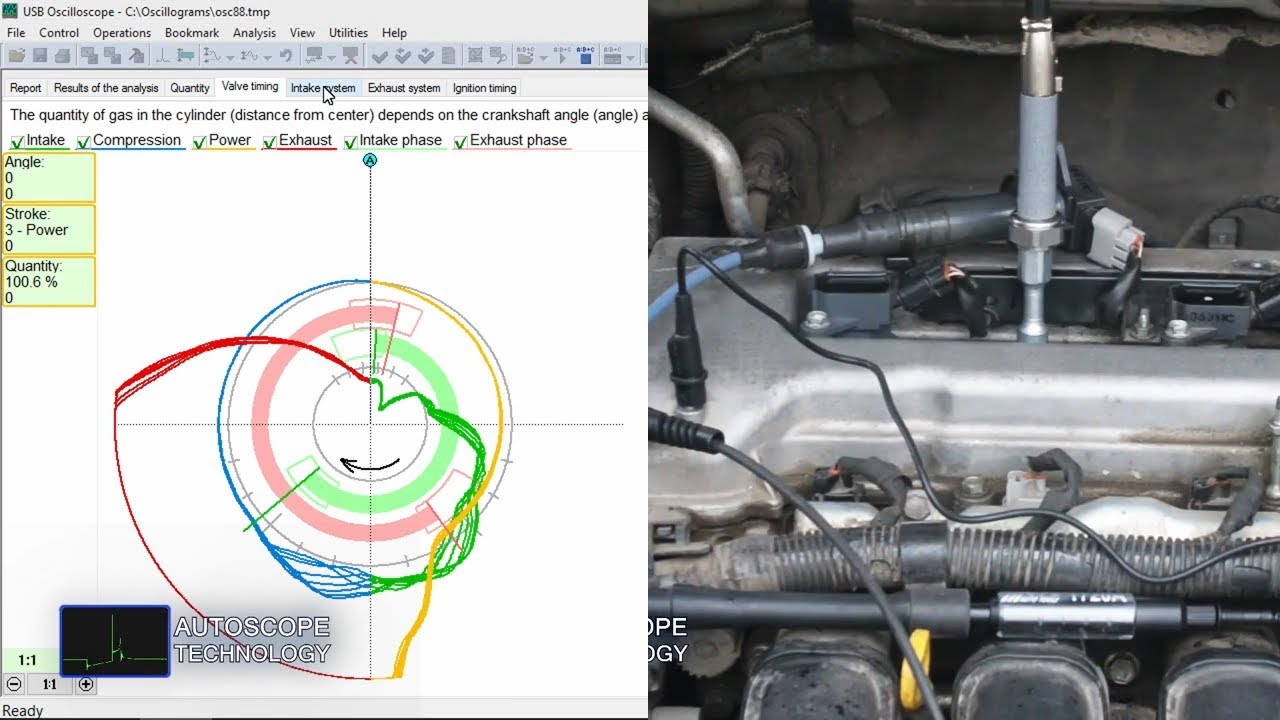Click the add bookmark flag icon
1280x720 pixels.
click(314, 55)
